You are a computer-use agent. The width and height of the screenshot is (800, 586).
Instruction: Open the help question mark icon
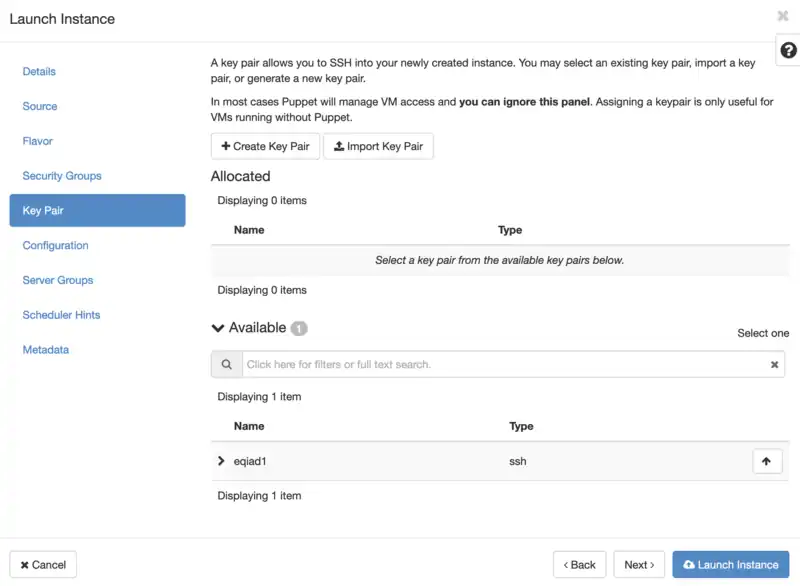pos(787,48)
